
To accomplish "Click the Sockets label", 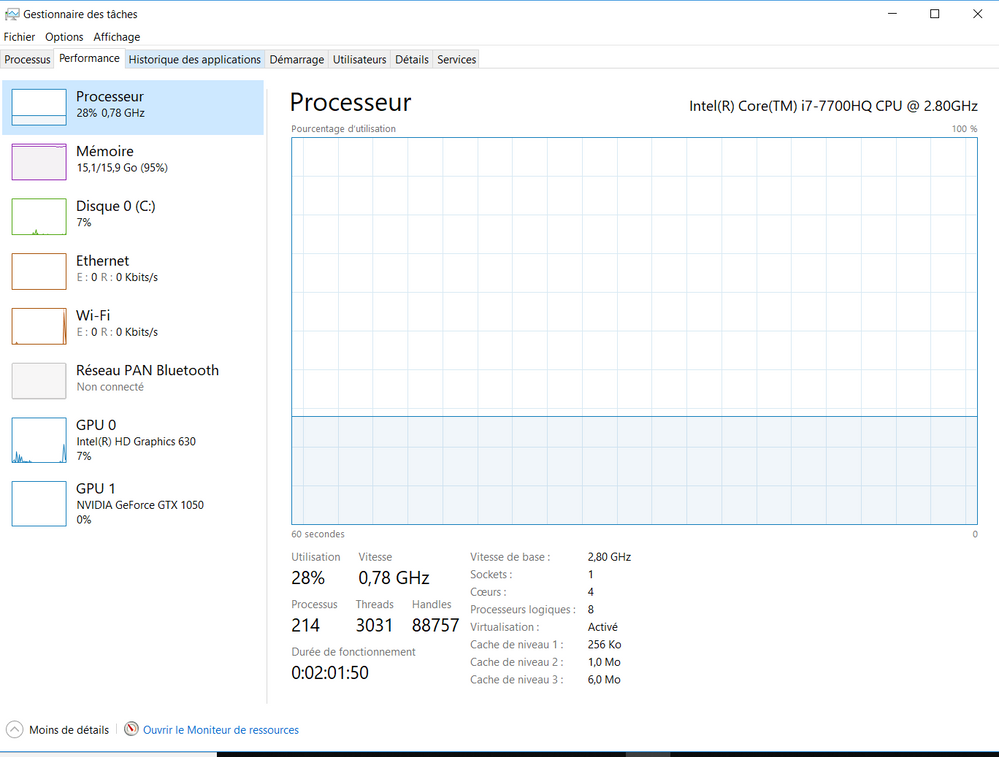I will [x=491, y=574].
